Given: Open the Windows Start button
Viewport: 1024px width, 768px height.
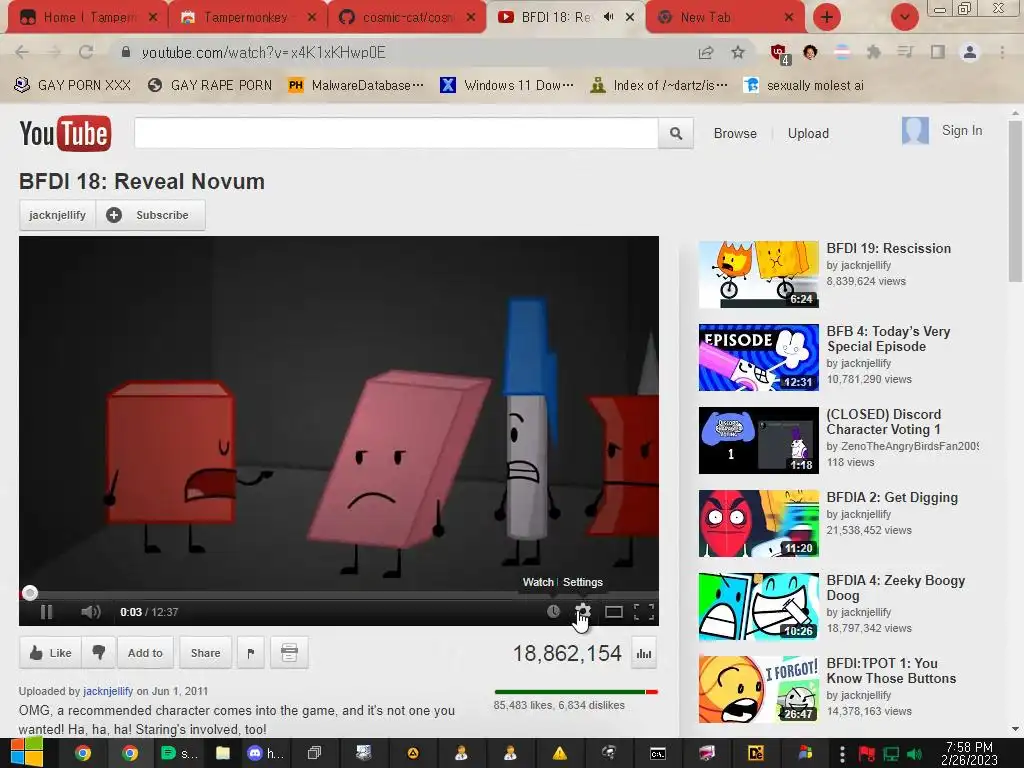Looking at the screenshot, I should tap(26, 753).
